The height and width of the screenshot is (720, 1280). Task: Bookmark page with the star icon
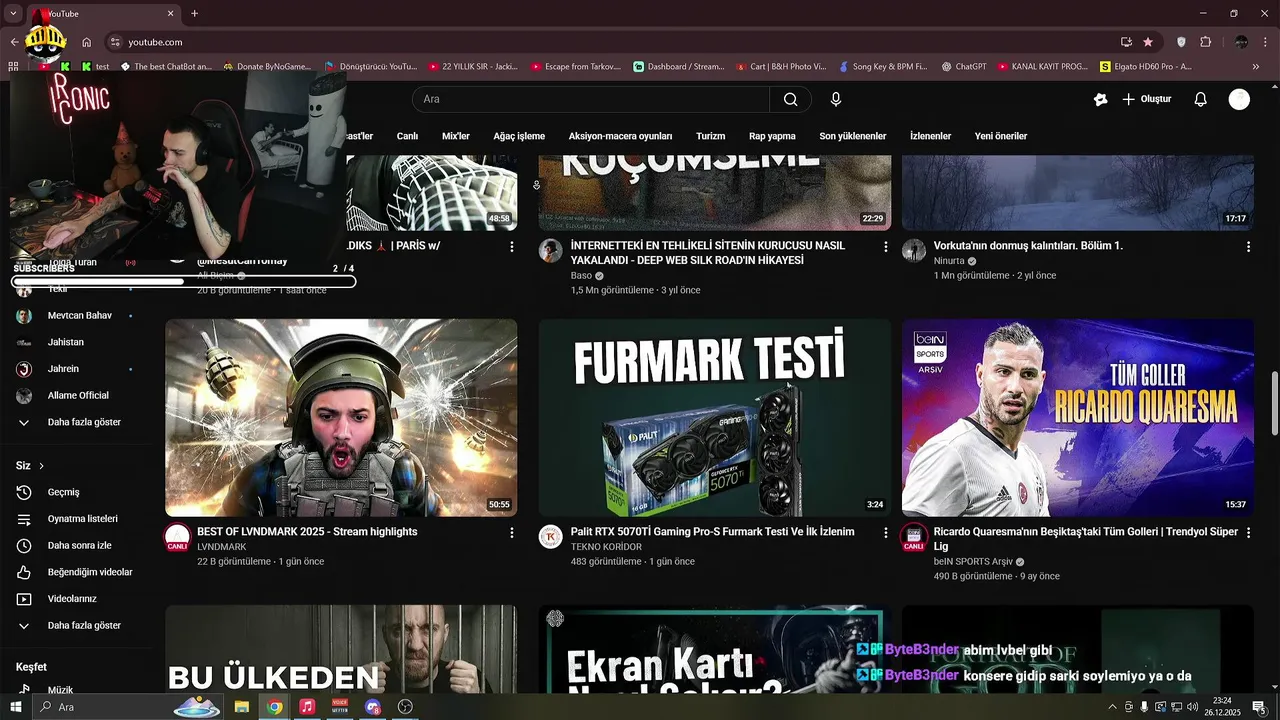click(1148, 42)
